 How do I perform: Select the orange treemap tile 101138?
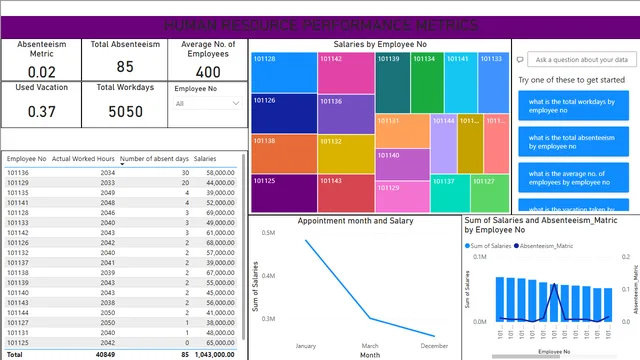pos(284,154)
